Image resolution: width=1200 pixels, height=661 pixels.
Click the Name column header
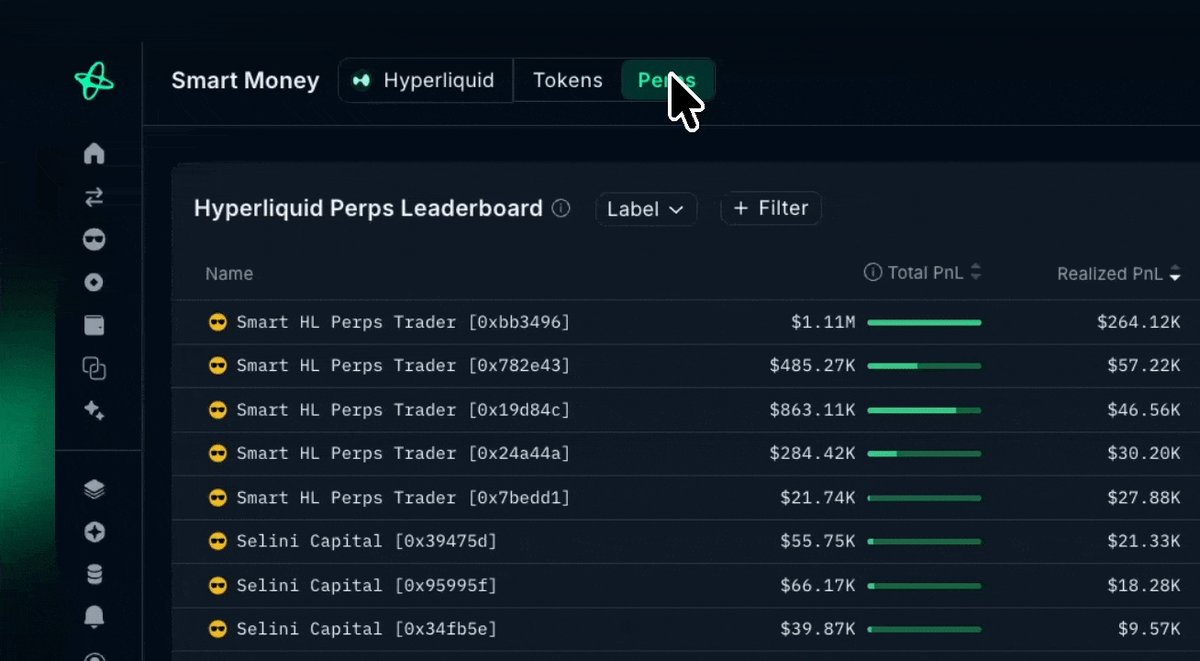coord(229,273)
